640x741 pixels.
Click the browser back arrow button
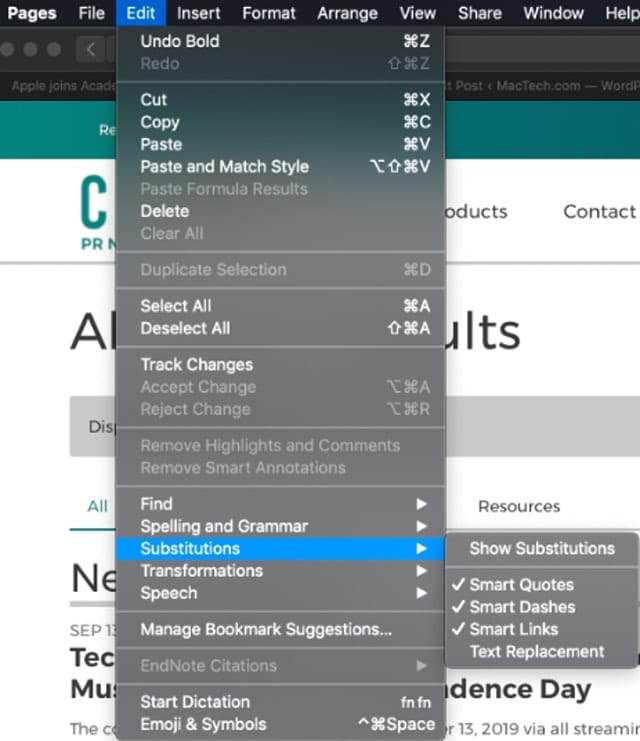point(91,49)
